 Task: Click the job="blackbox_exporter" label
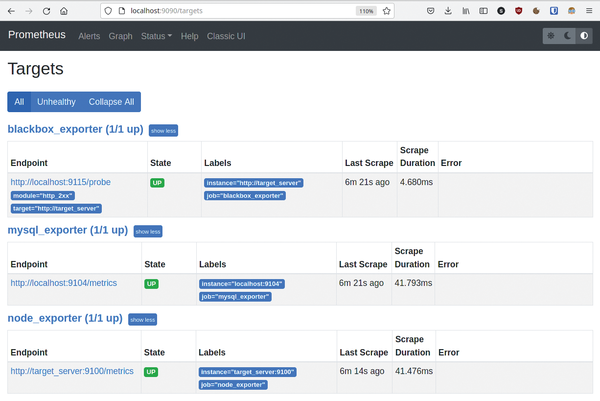click(x=245, y=196)
